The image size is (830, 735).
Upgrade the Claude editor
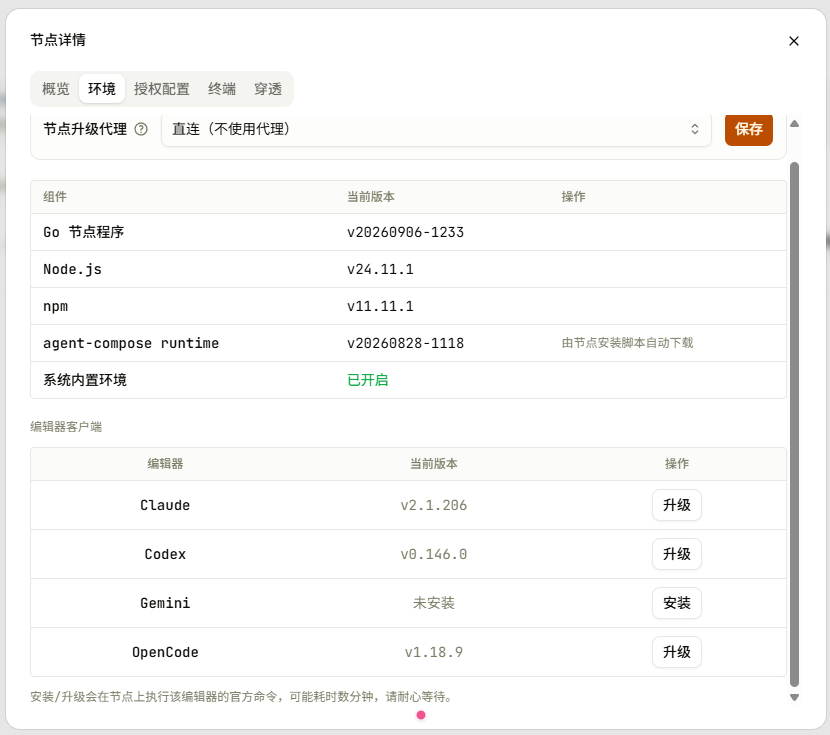tap(676, 505)
